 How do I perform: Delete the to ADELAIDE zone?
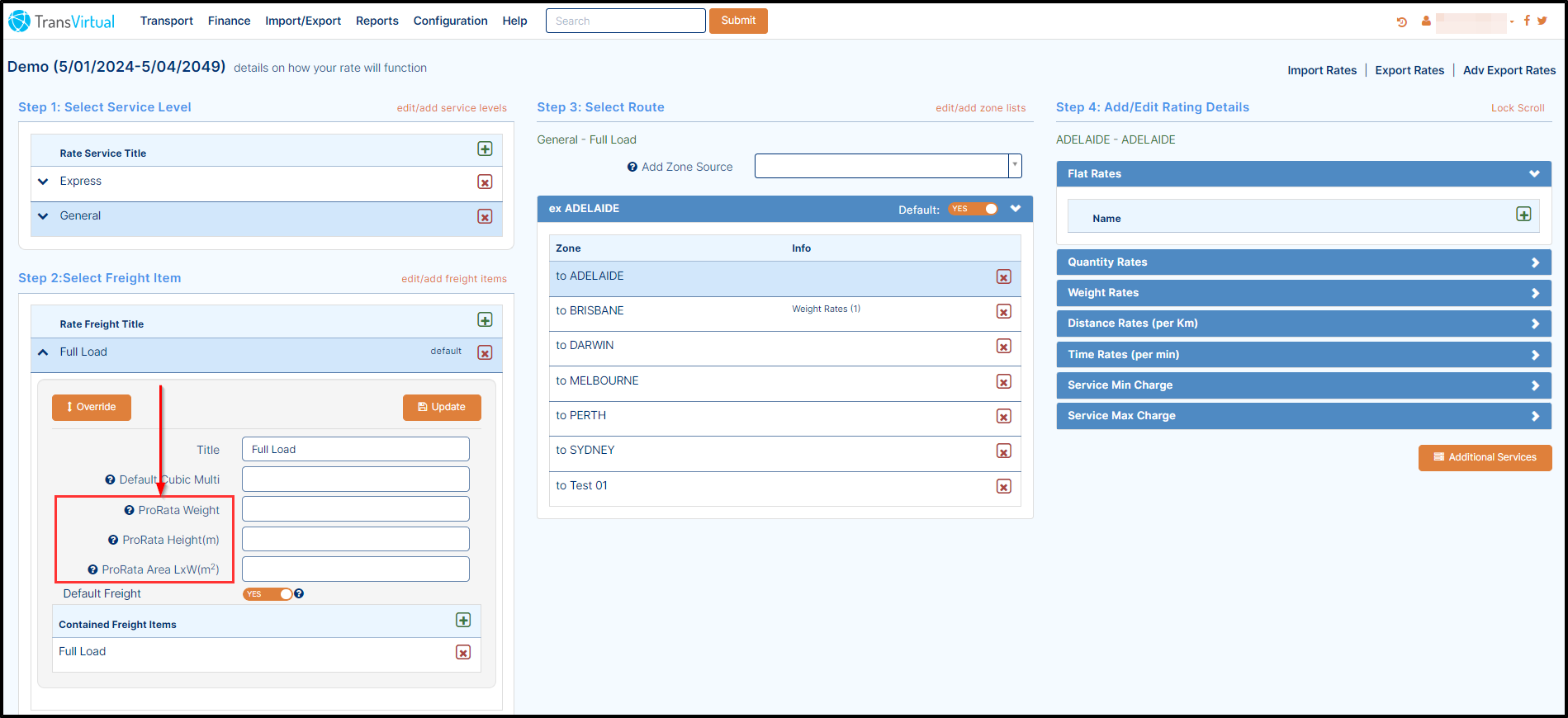(x=1003, y=277)
